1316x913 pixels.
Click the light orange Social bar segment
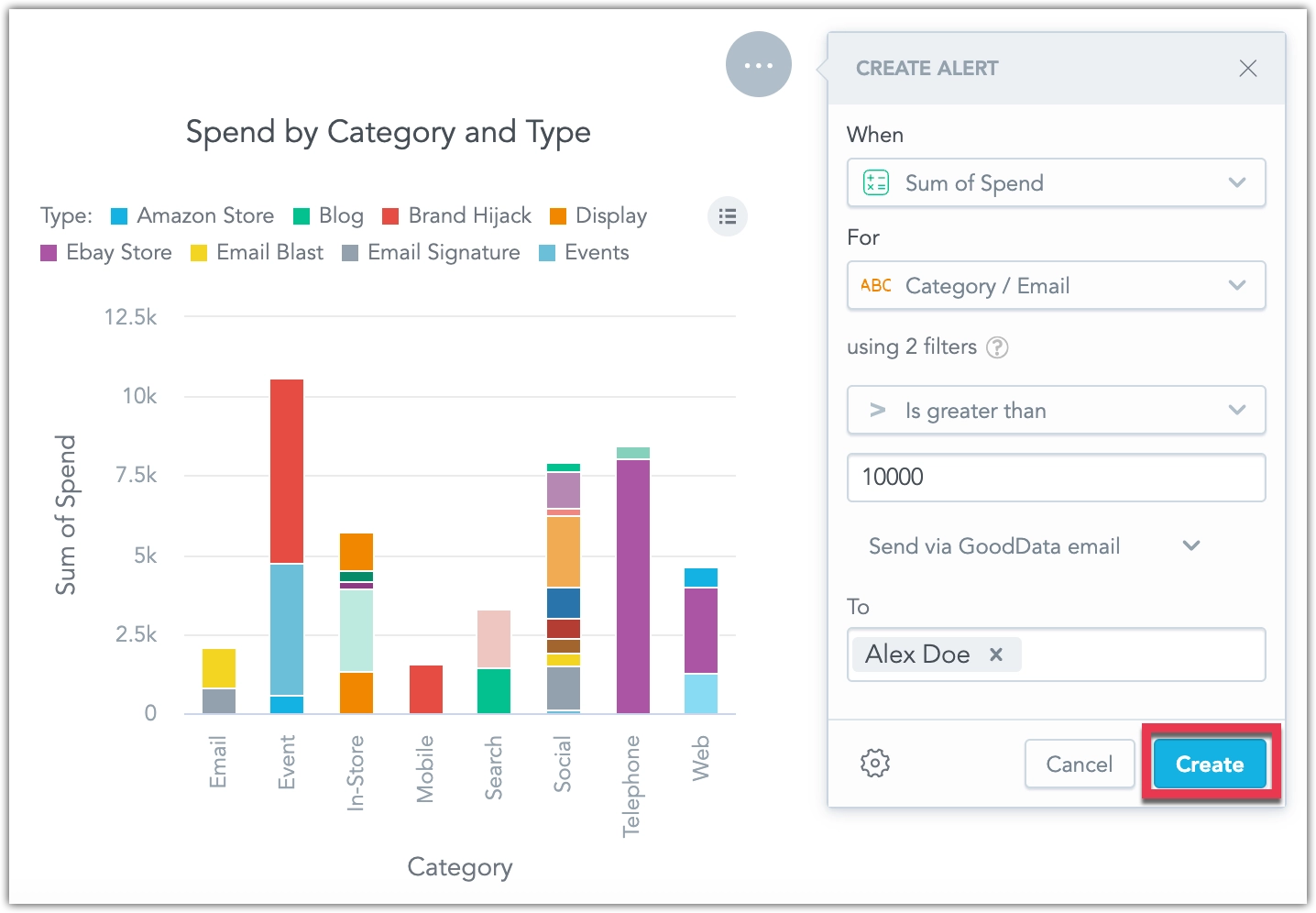point(564,552)
